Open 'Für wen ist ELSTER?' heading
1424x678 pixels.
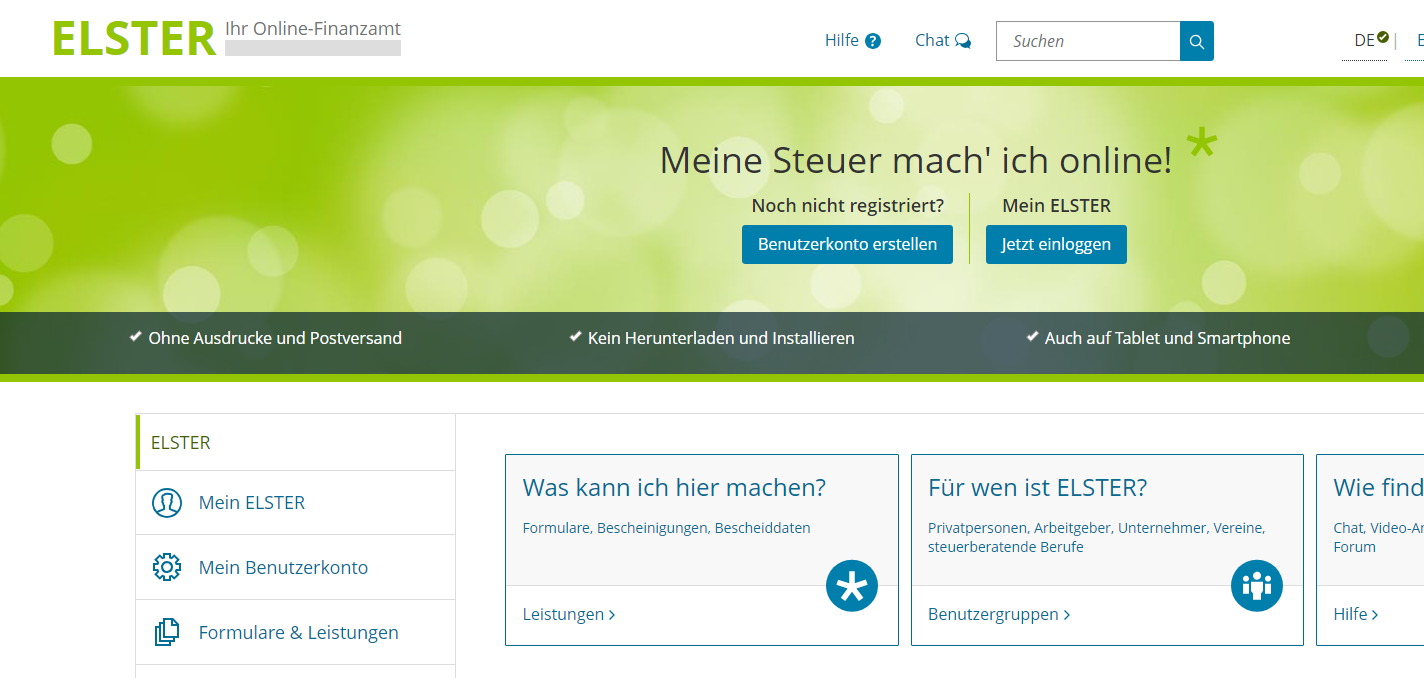click(x=1037, y=488)
